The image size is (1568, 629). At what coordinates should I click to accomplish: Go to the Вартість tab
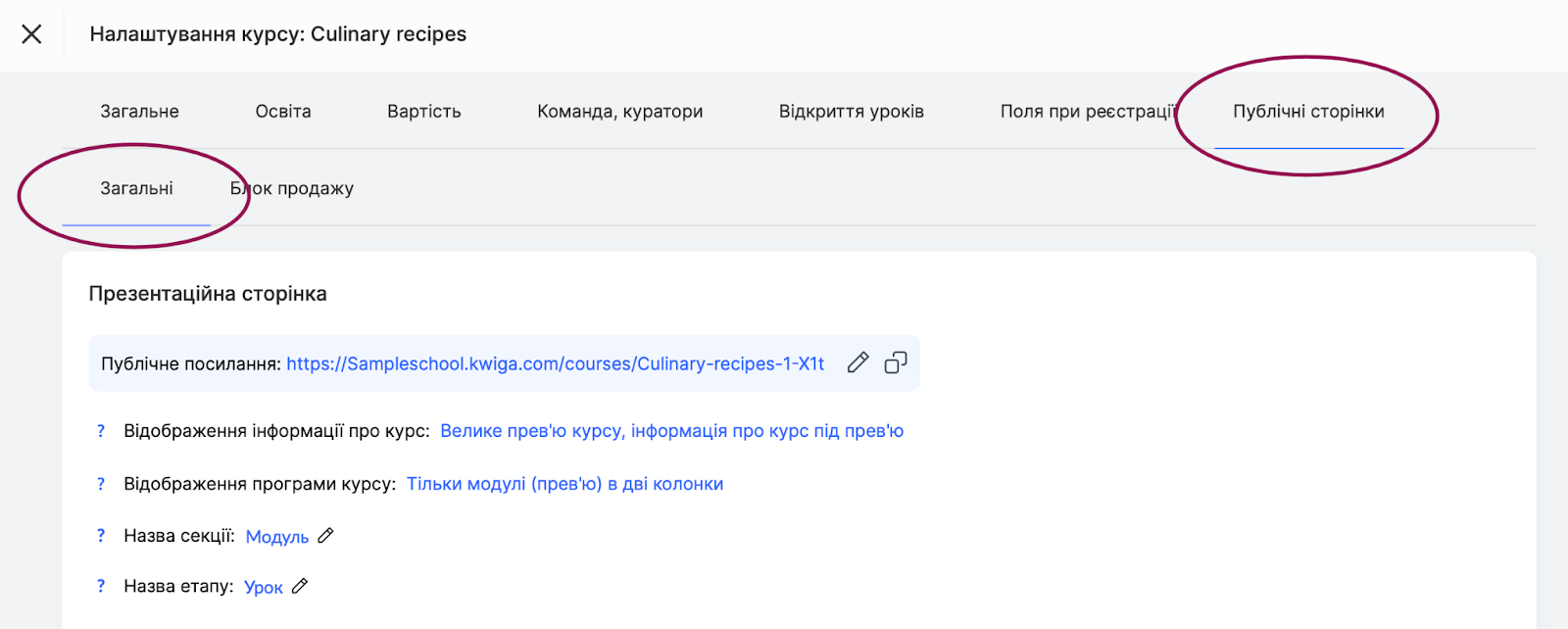coord(423,112)
